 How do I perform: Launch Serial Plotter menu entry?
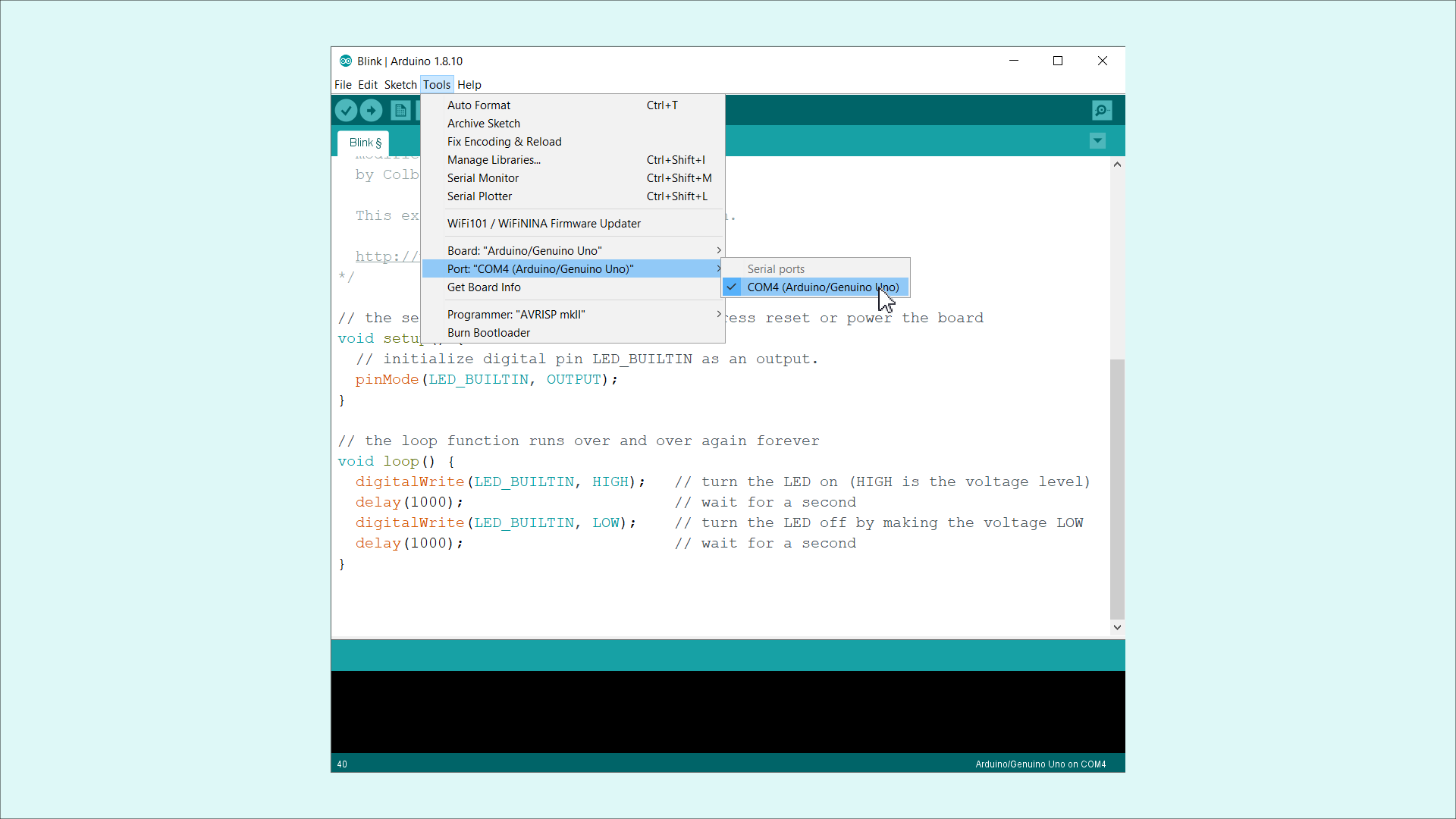pyautogui.click(x=573, y=196)
